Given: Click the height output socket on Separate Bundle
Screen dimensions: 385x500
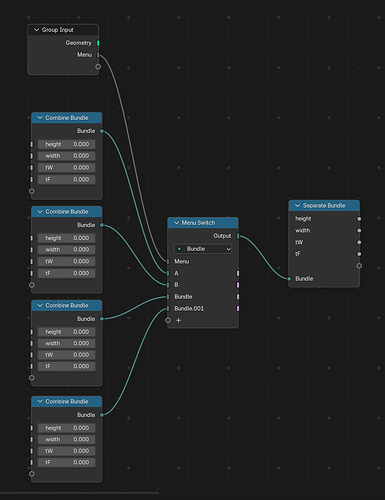Looking at the screenshot, I should [x=359, y=219].
